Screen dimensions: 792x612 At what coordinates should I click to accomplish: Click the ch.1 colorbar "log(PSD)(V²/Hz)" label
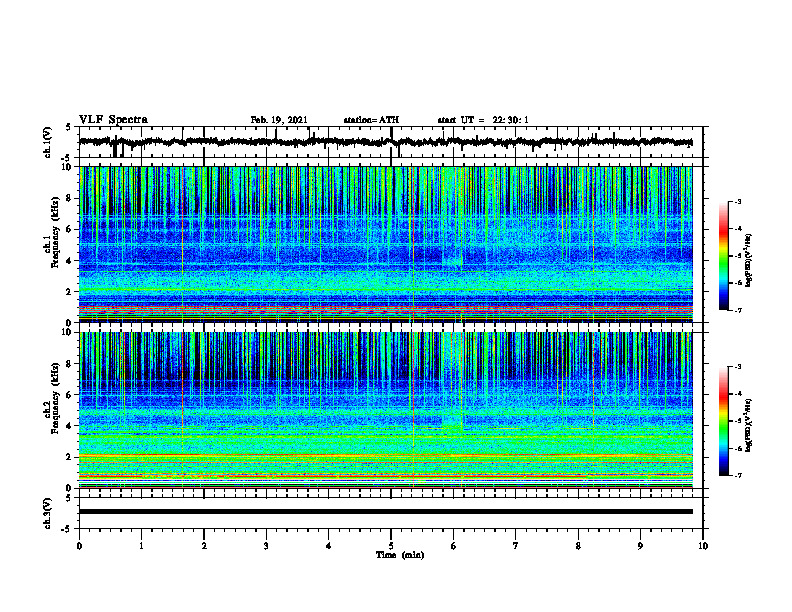coord(749,260)
